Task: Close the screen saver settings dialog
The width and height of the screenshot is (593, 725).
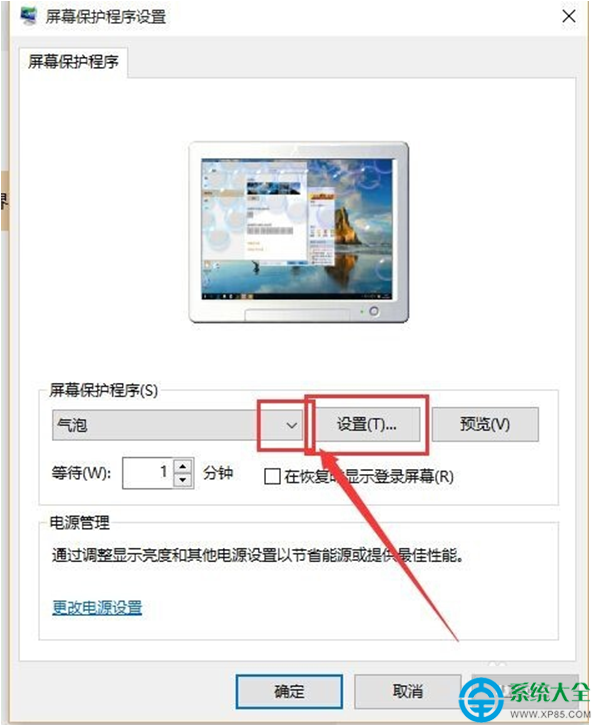Action: click(569, 16)
